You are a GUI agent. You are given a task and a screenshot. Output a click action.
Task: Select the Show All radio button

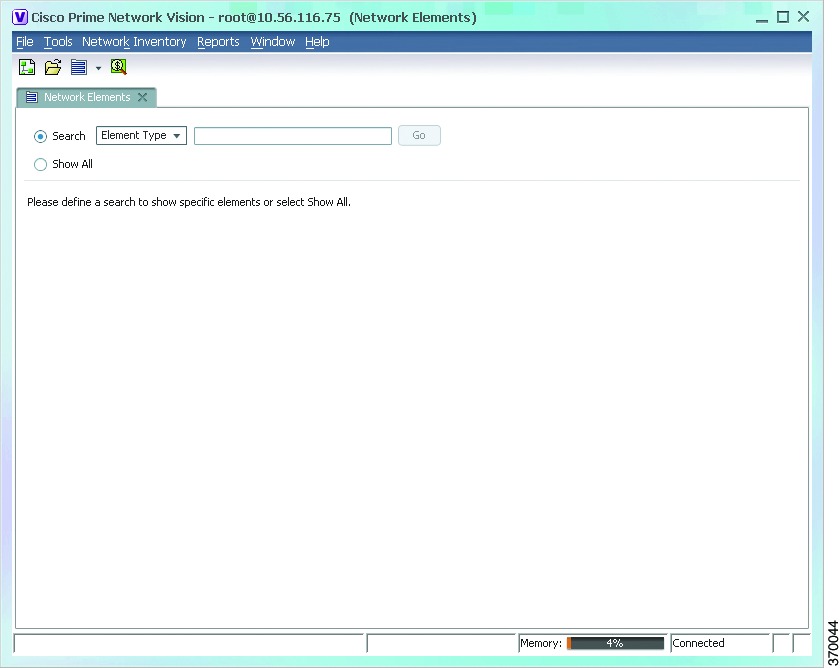[40, 164]
